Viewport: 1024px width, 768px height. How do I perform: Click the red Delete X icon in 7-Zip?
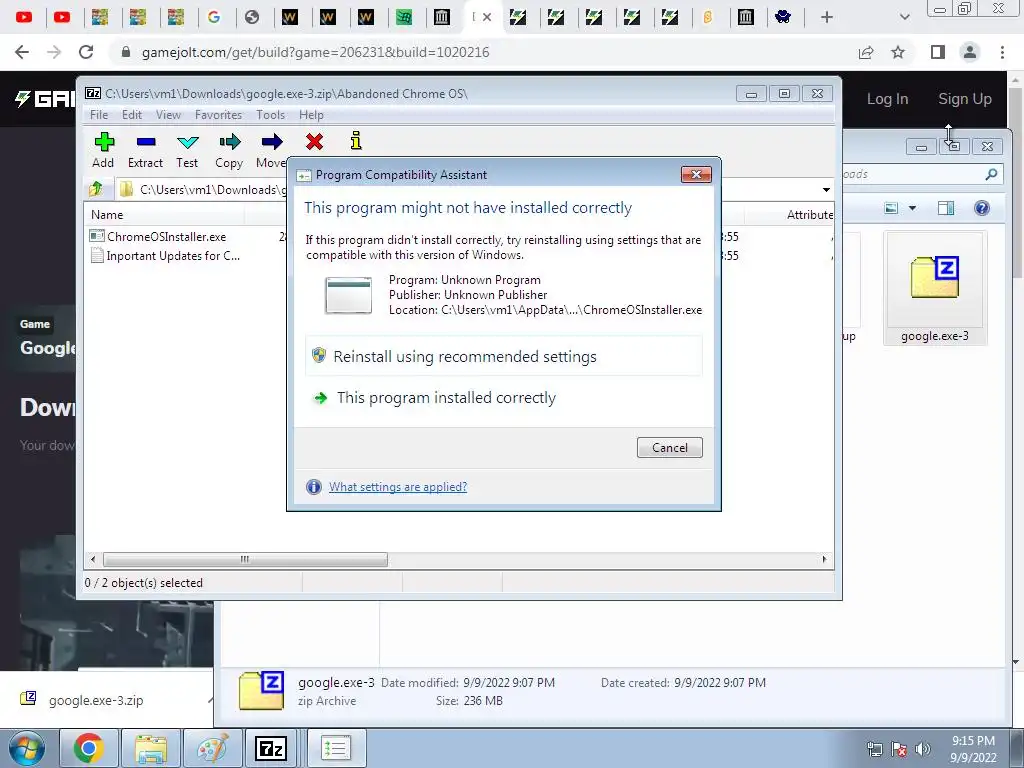coord(314,141)
